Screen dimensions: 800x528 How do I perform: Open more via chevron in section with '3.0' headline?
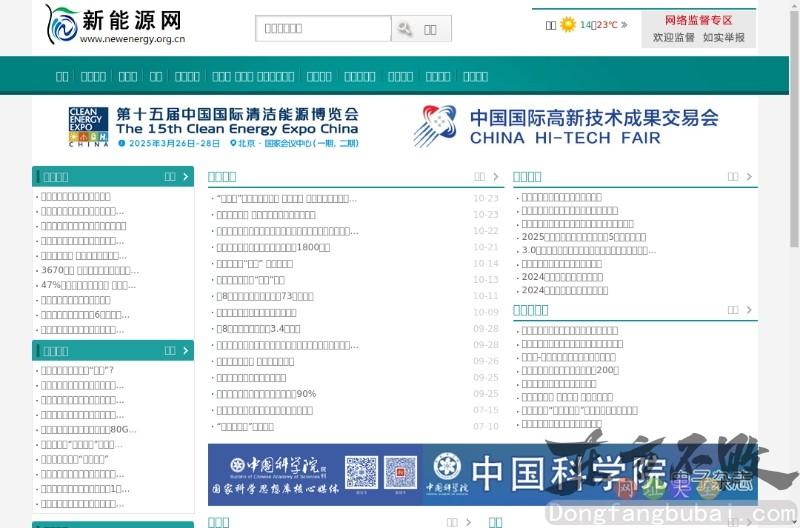[748, 177]
